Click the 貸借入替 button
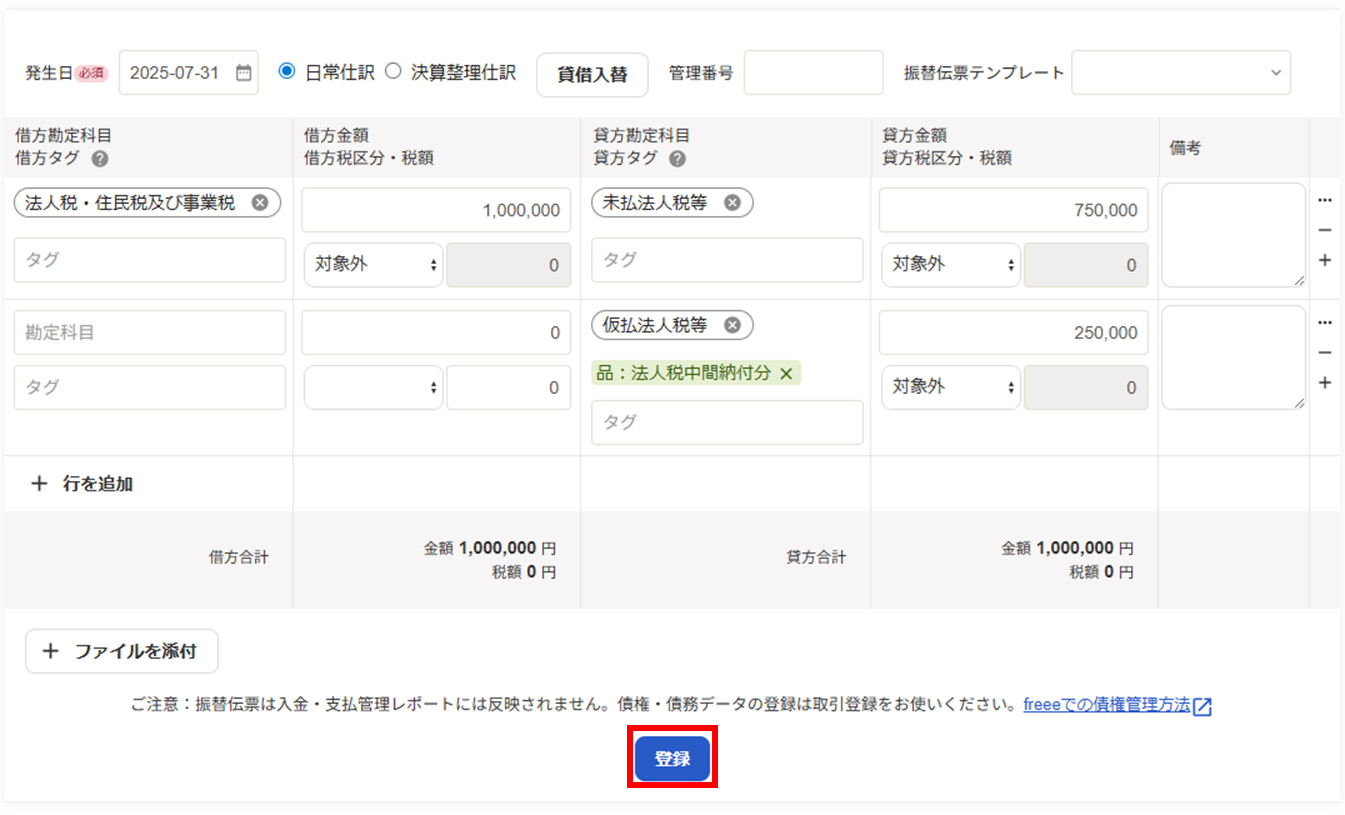This screenshot has height=815, width=1345. pyautogui.click(x=592, y=75)
